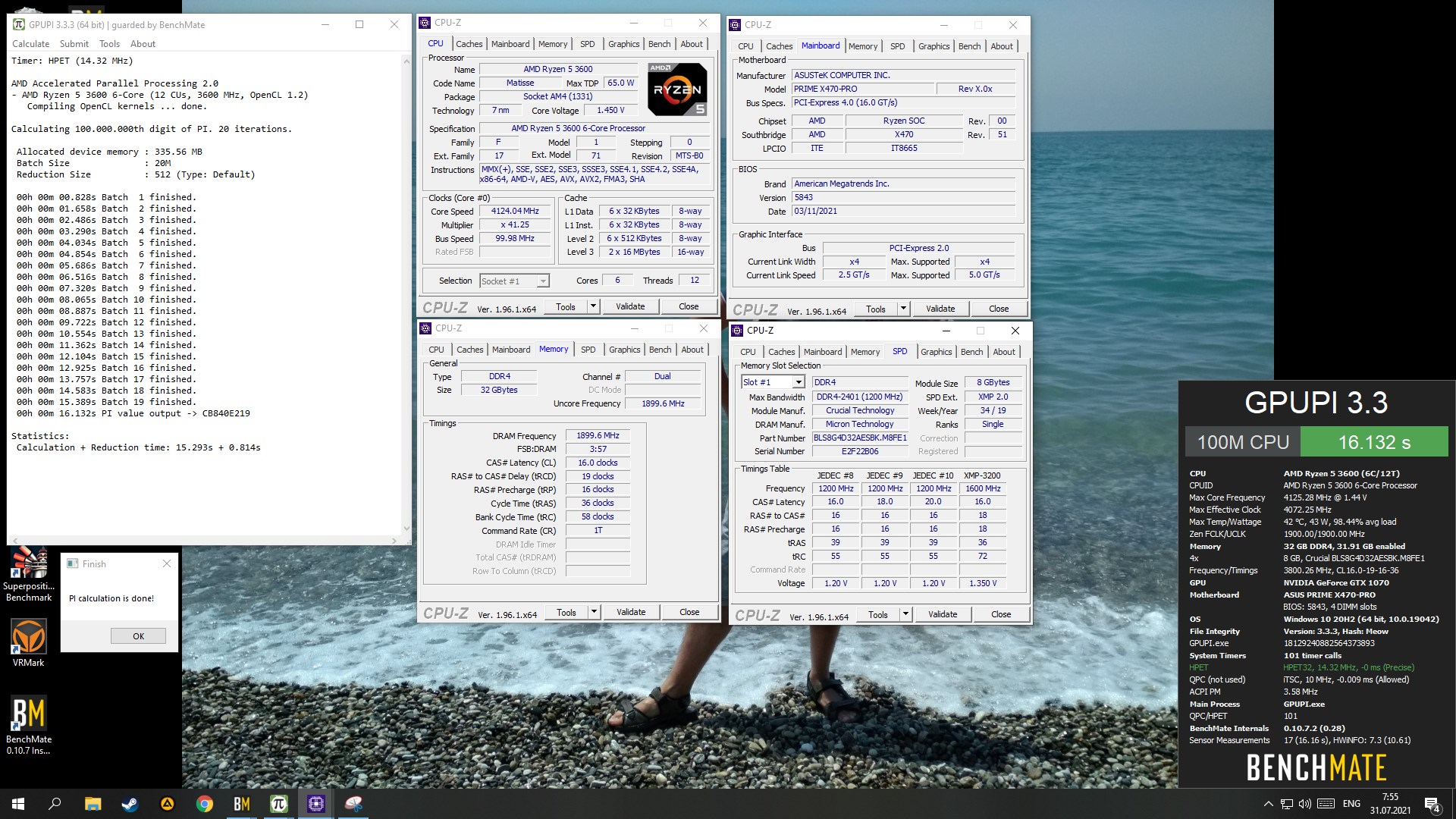Click GPUPI horizontal scrollbar
Image resolution: width=1456 pixels, height=819 pixels.
click(x=205, y=541)
